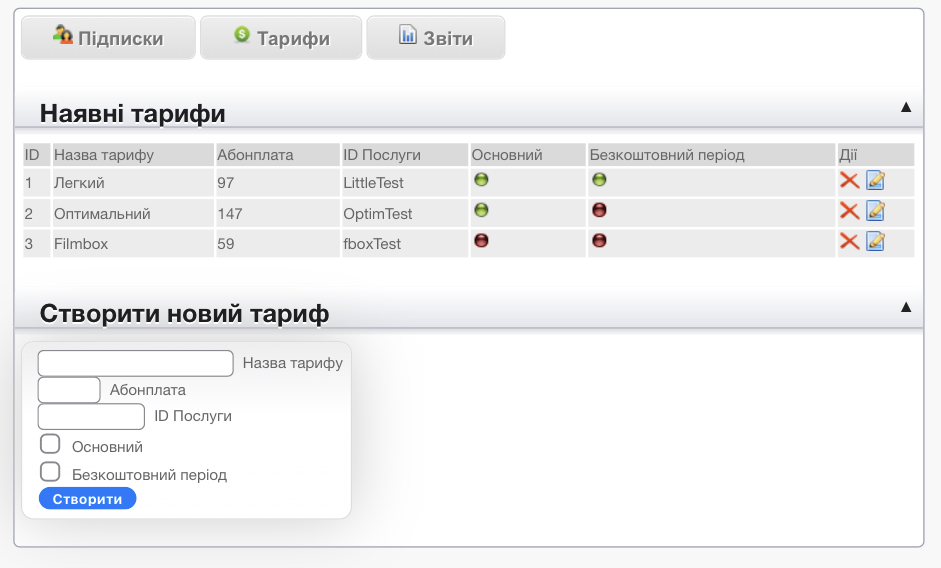The width and height of the screenshot is (941, 568).
Task: Collapse the Наявні тарифи section
Action: (x=906, y=107)
